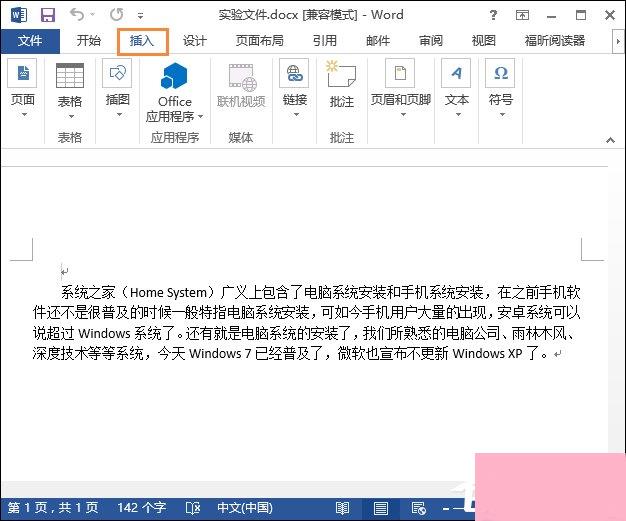Click the 文本 Text icon
Screen dimensions: 626x521
[456, 73]
